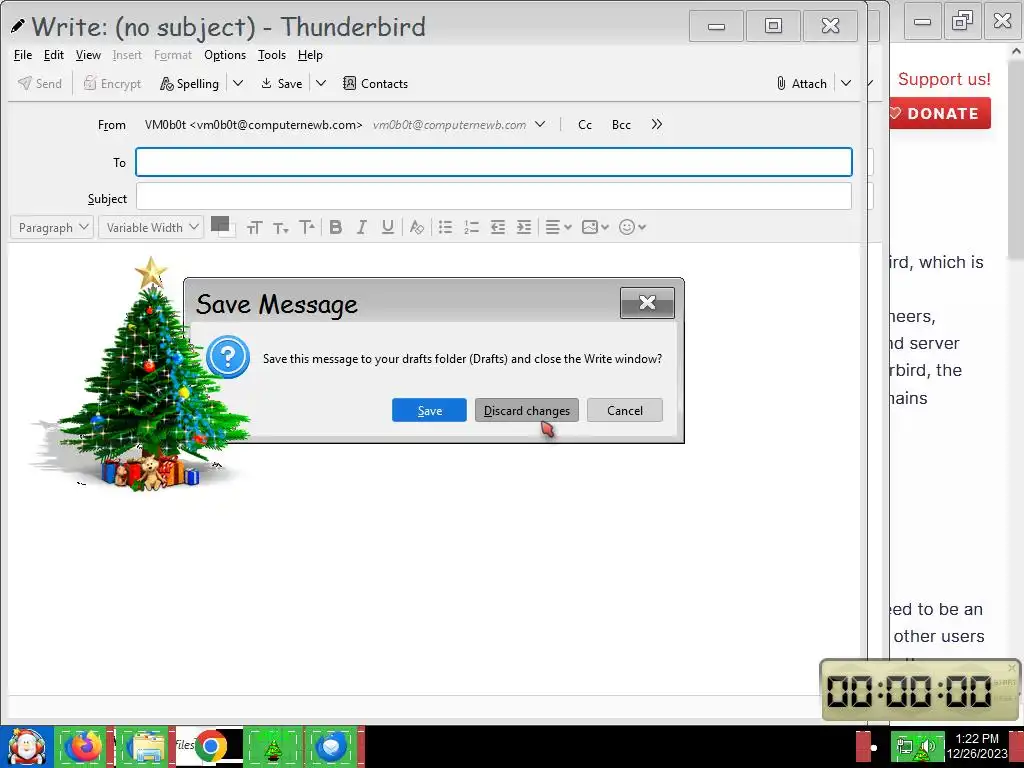Focus the To recipient field
Image resolution: width=1024 pixels, height=768 pixels.
[494, 162]
